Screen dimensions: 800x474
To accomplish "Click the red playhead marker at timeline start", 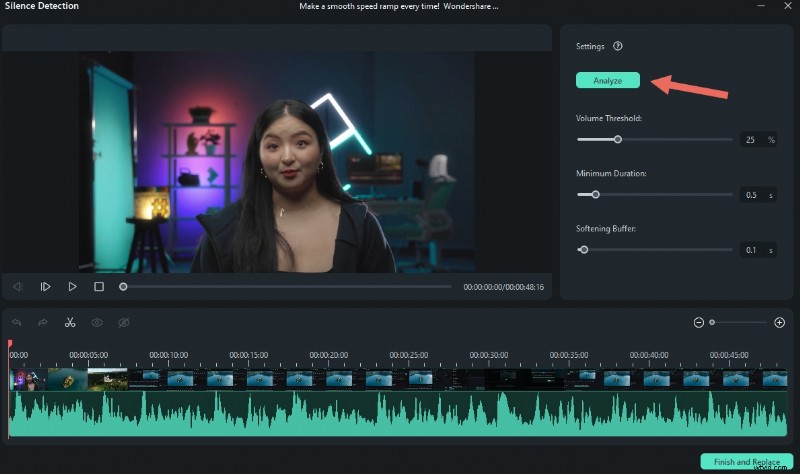I will [x=10, y=344].
